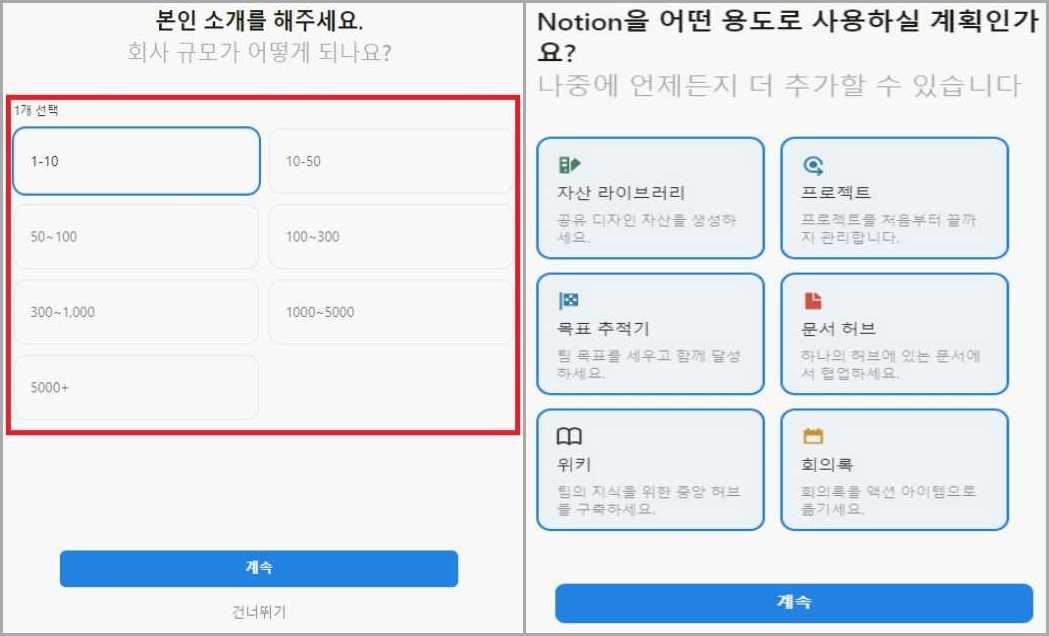Select the 위키 use case card
This screenshot has width=1049, height=636.
pyautogui.click(x=650, y=470)
